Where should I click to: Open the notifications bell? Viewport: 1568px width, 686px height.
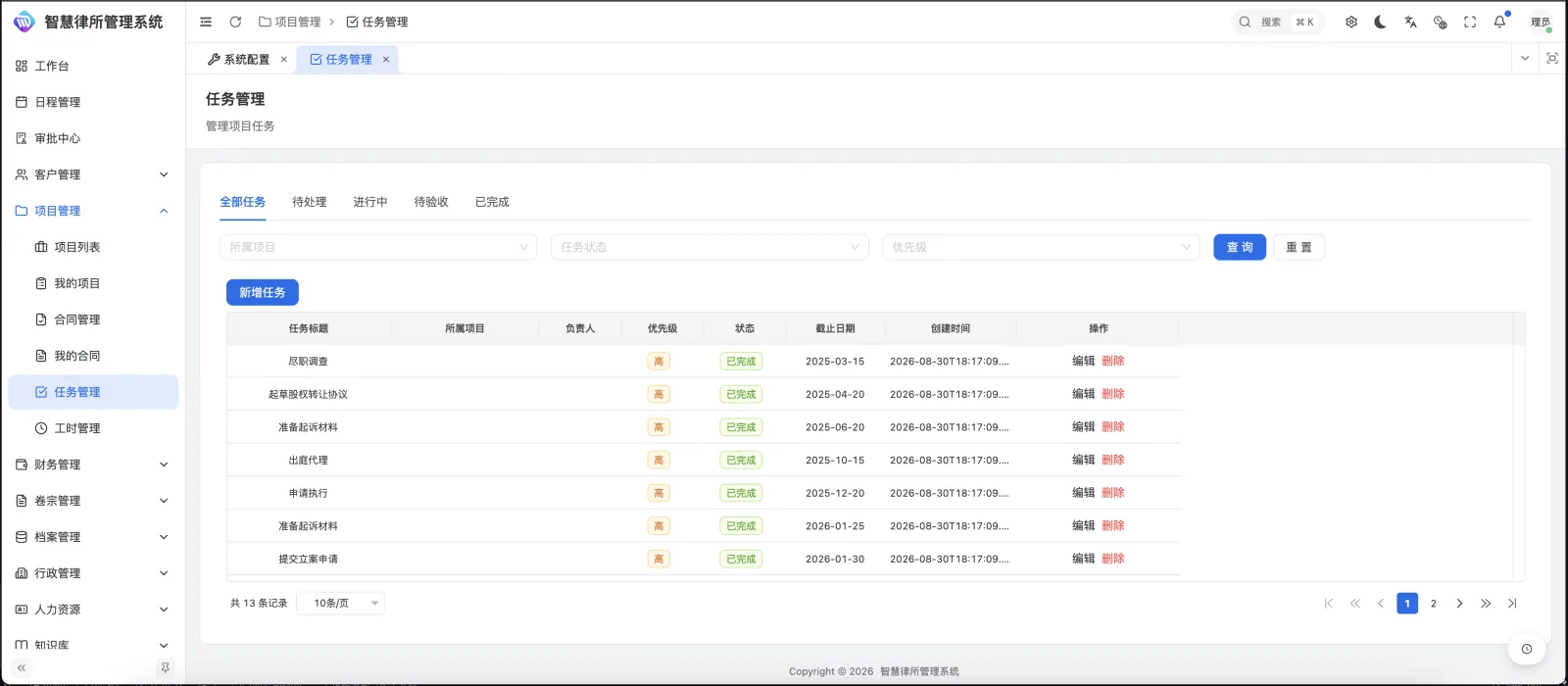(x=1499, y=22)
